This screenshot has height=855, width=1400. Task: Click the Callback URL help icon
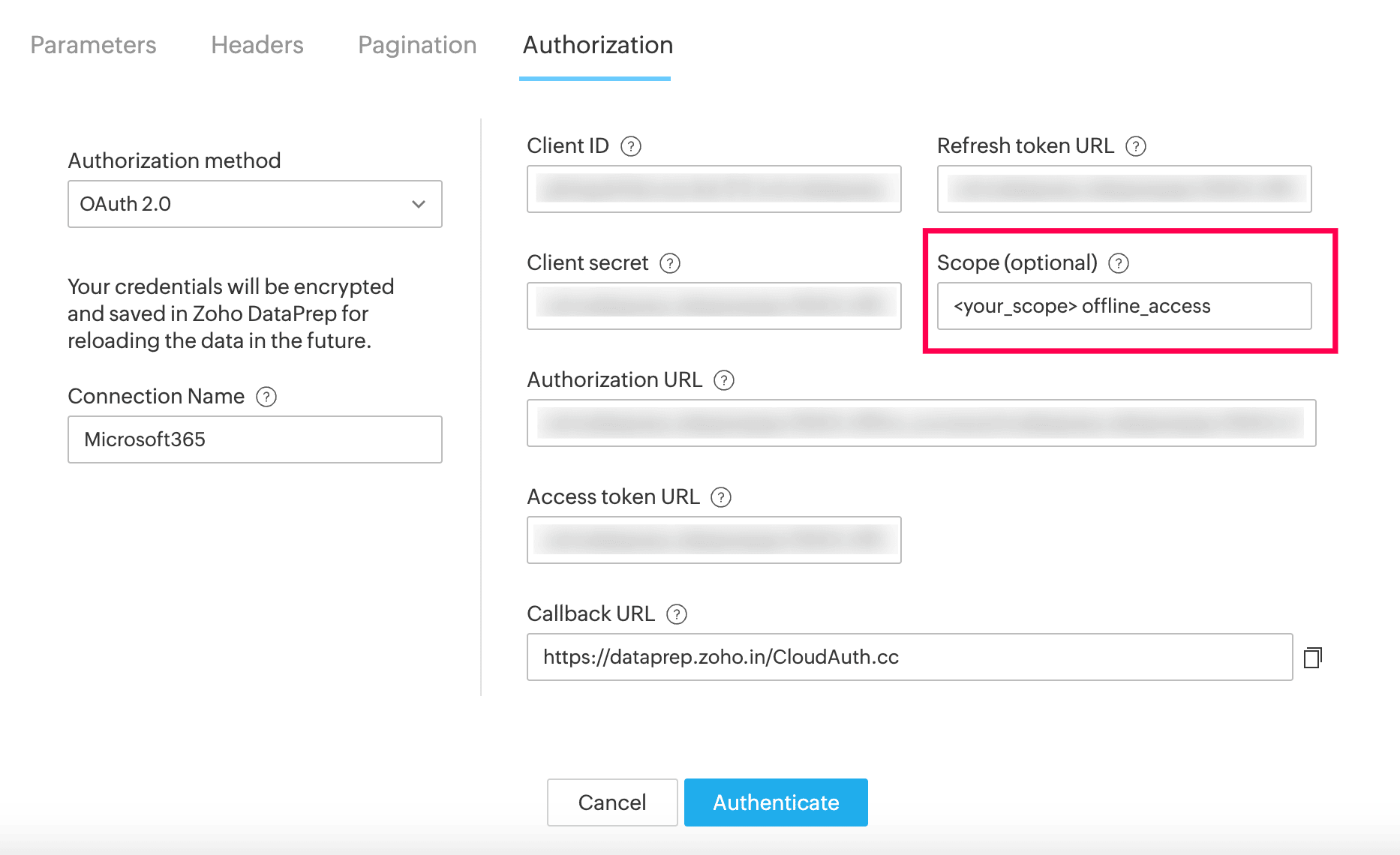[x=676, y=614]
